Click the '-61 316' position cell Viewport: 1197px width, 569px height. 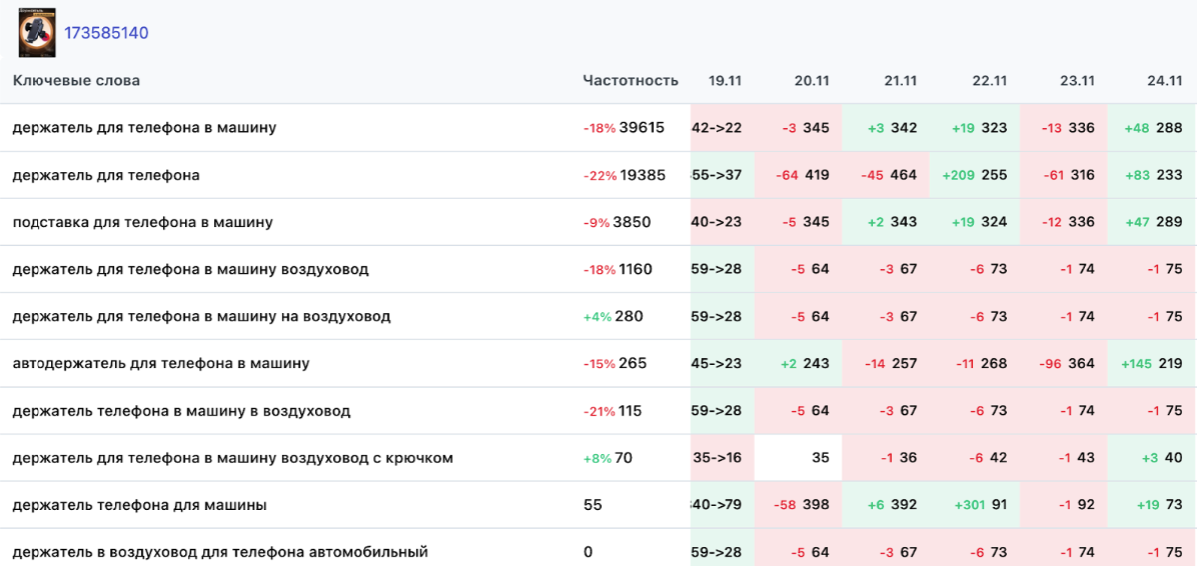[1063, 175]
